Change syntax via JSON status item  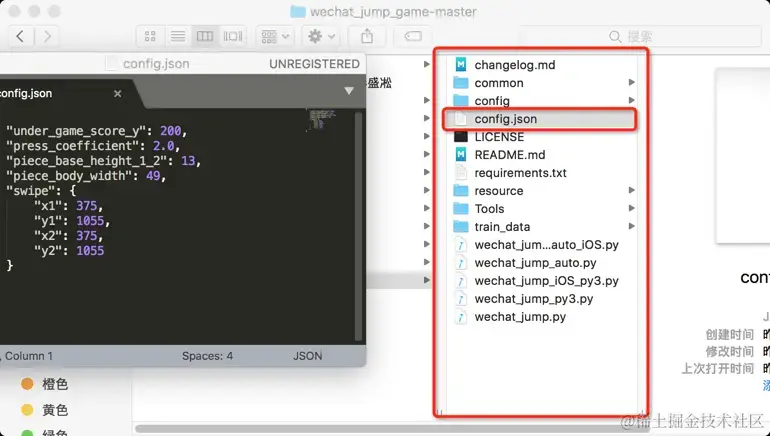pyautogui.click(x=307, y=356)
